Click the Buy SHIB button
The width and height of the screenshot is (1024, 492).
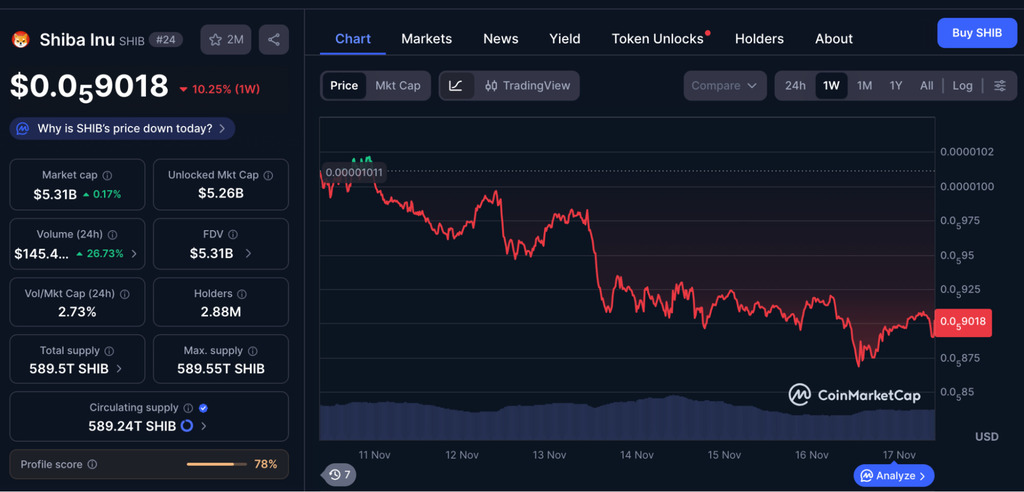tap(976, 33)
